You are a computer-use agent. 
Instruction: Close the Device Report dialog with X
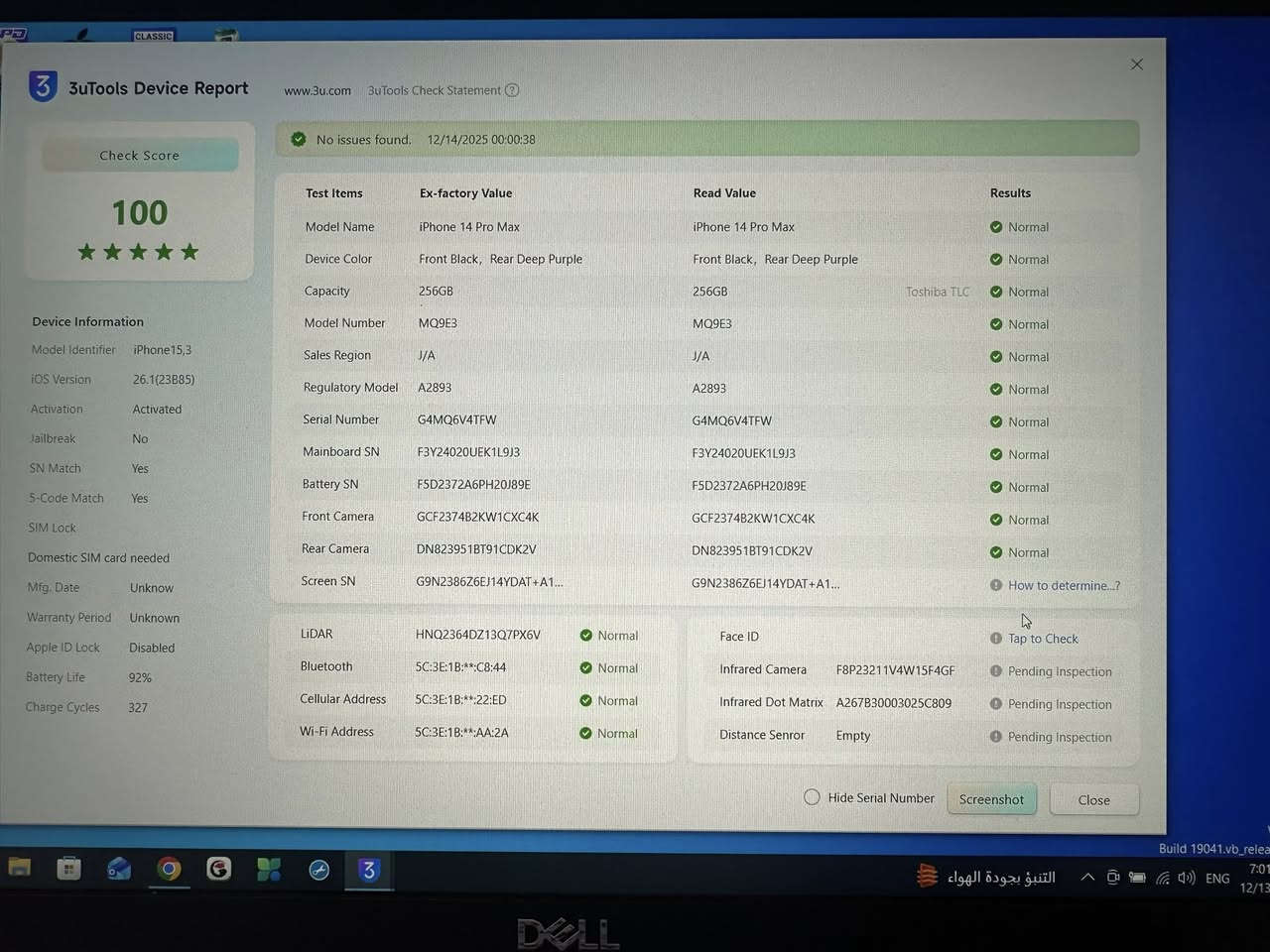[x=1137, y=64]
